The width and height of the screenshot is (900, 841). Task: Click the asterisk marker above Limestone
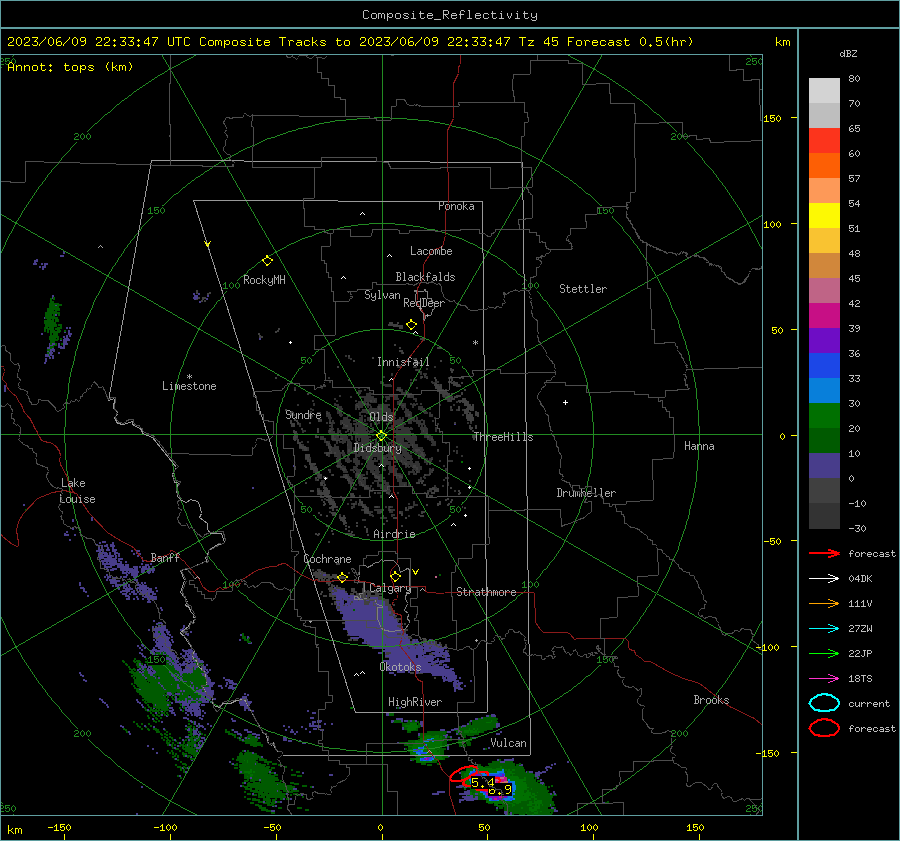click(189, 377)
